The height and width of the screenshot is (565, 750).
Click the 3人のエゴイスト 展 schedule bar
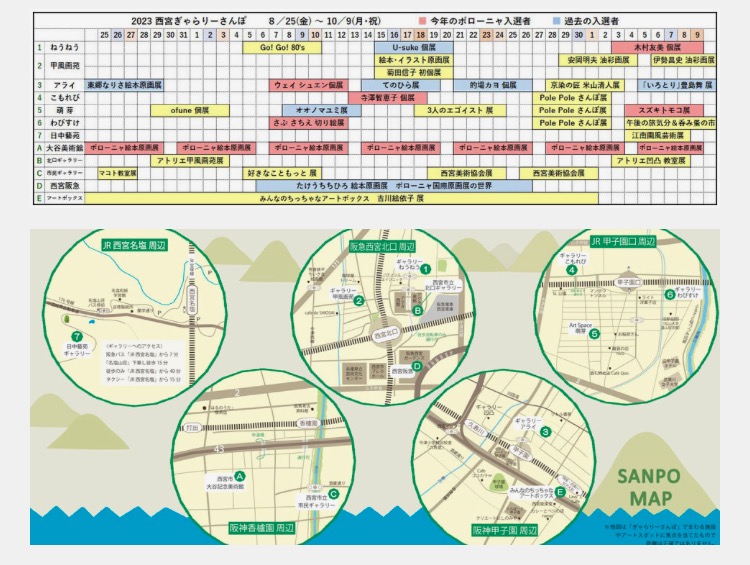click(460, 111)
